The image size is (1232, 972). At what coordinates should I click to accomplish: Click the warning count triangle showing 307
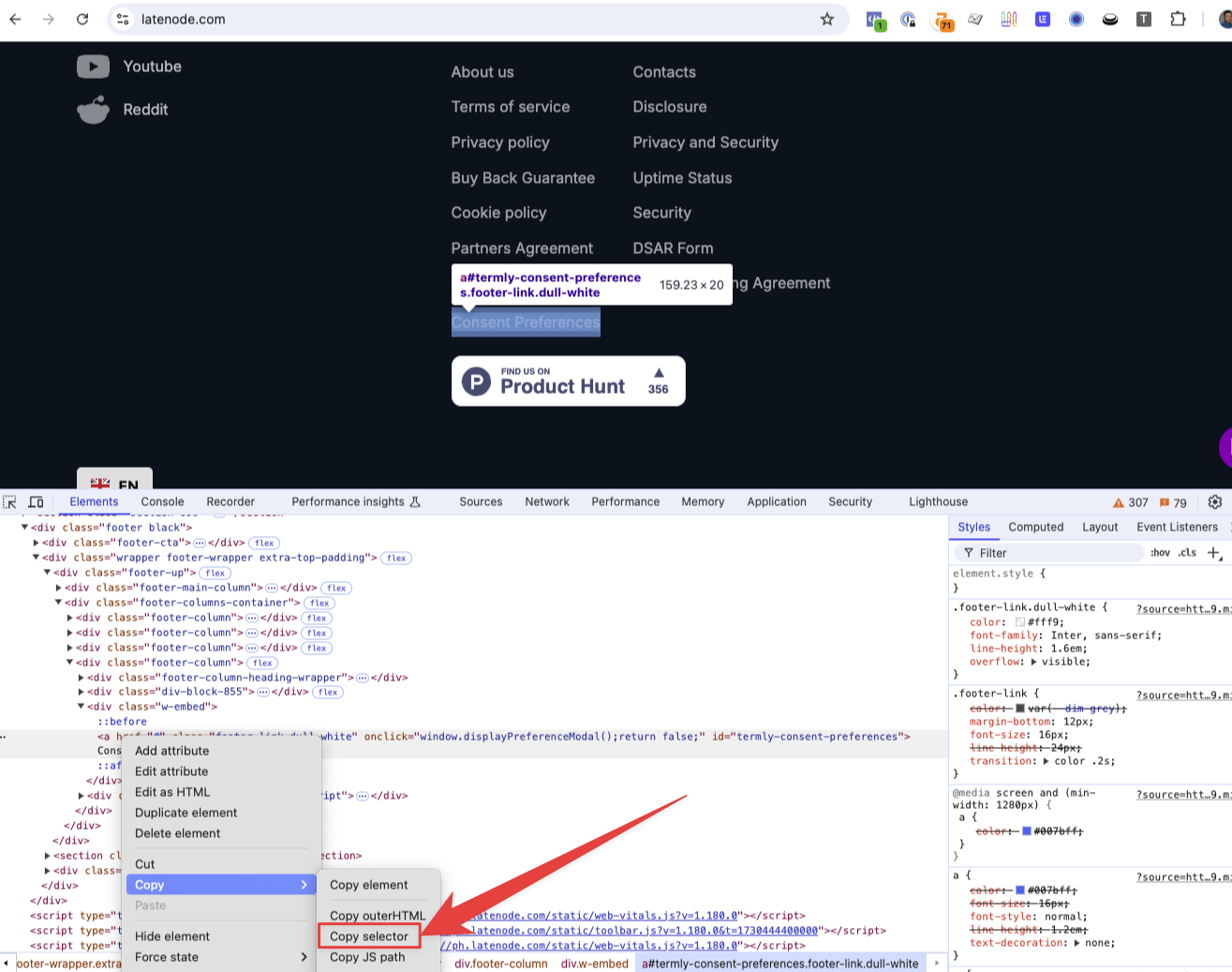pos(1118,502)
